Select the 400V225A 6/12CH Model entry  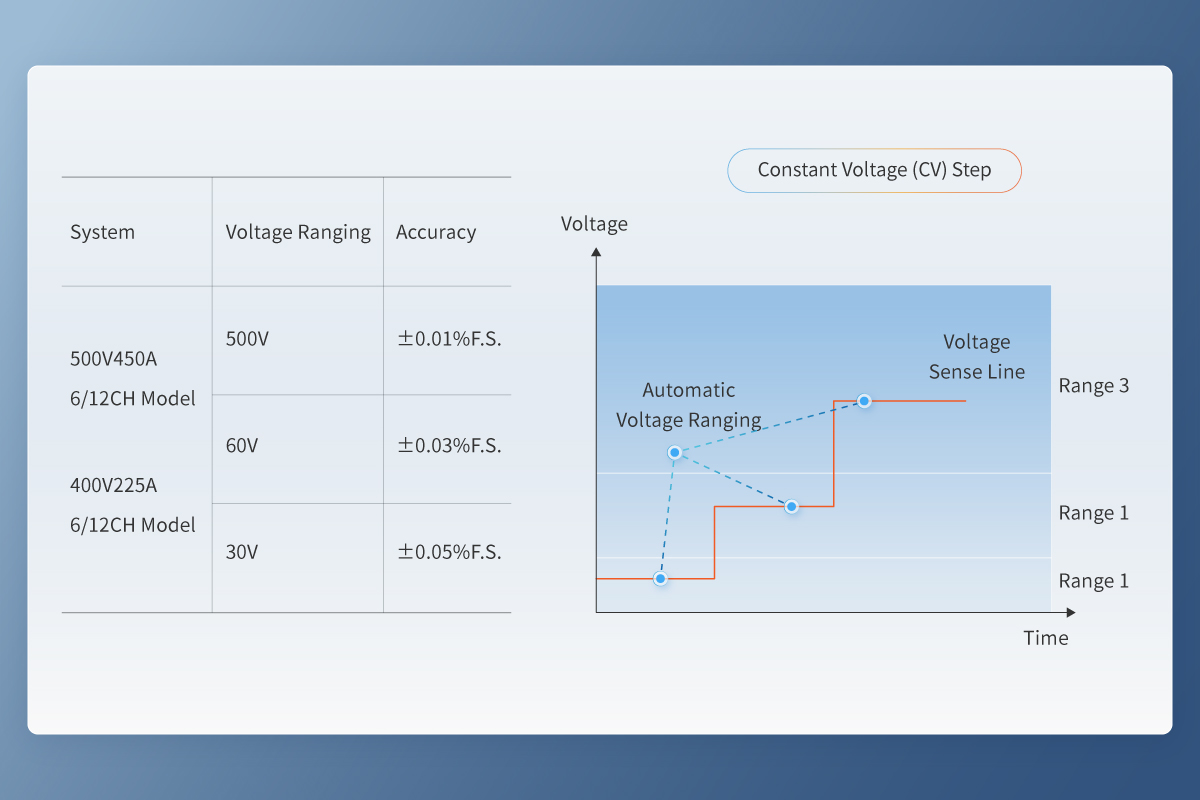tap(132, 505)
